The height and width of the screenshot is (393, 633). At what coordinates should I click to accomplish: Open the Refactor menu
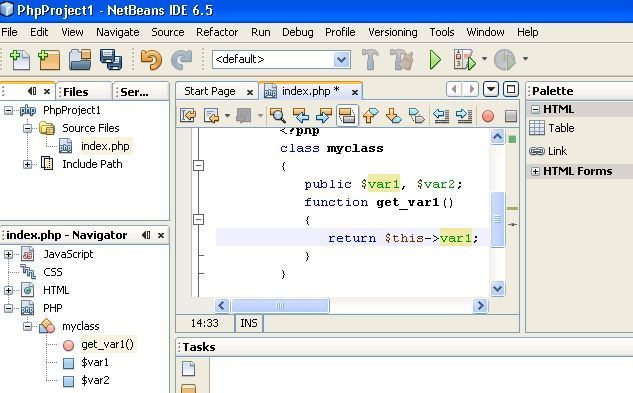pyautogui.click(x=217, y=32)
